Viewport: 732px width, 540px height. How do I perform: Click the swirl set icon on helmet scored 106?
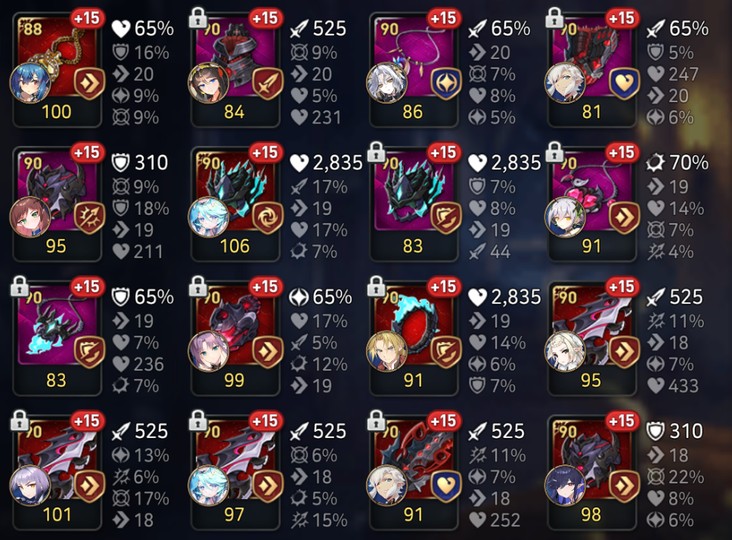click(267, 217)
